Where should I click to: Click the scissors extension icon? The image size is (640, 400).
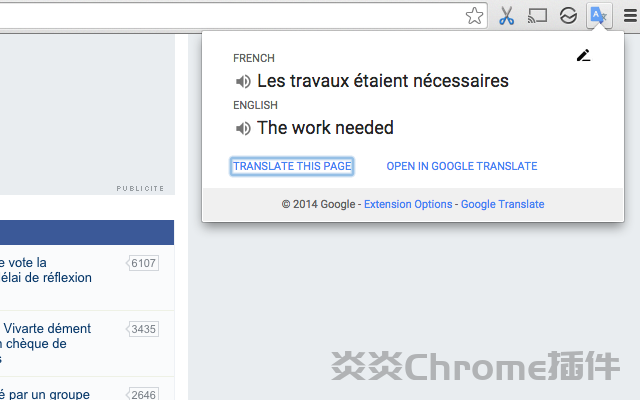[507, 16]
